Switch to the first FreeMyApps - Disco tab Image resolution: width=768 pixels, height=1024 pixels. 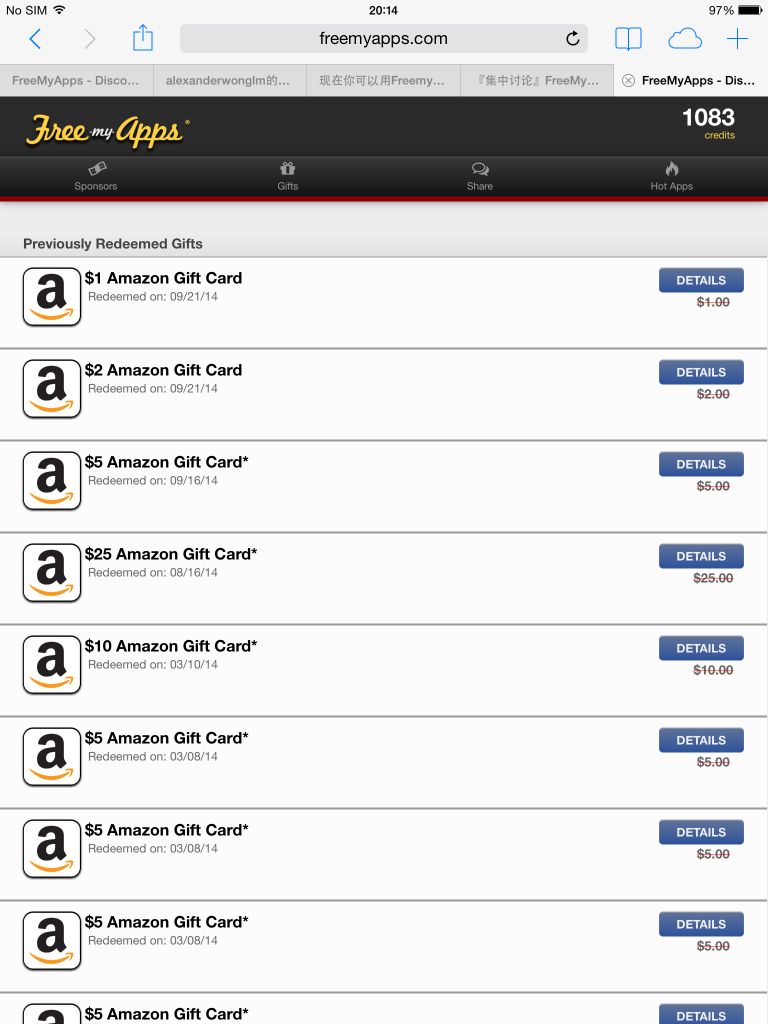click(76, 80)
